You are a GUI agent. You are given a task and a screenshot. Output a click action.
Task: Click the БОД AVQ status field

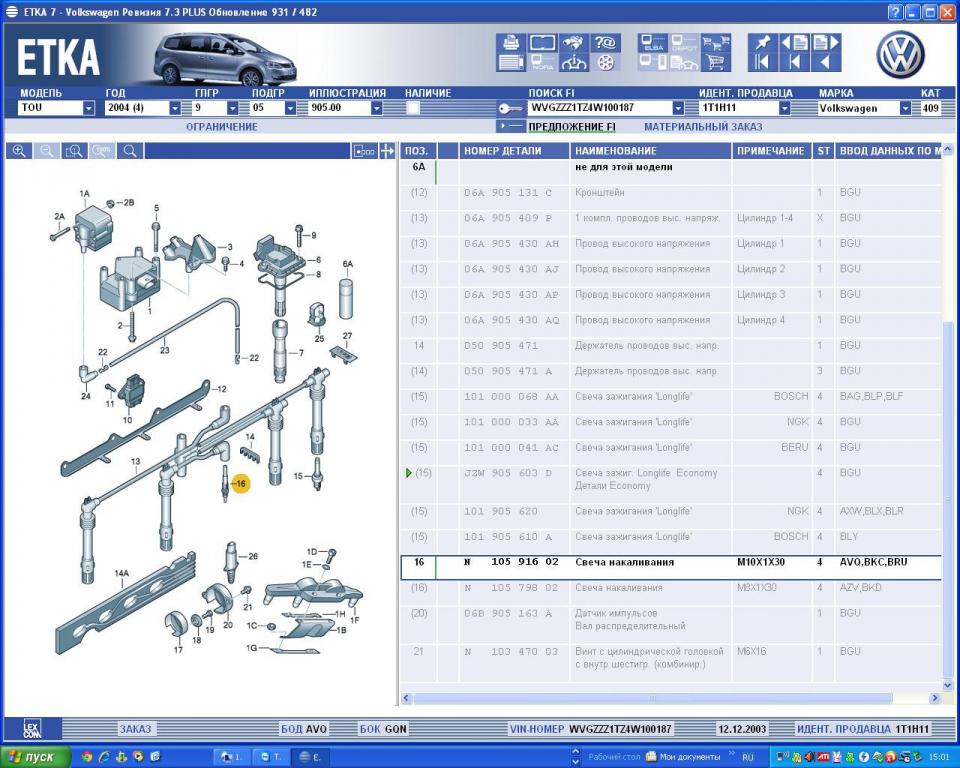point(304,729)
